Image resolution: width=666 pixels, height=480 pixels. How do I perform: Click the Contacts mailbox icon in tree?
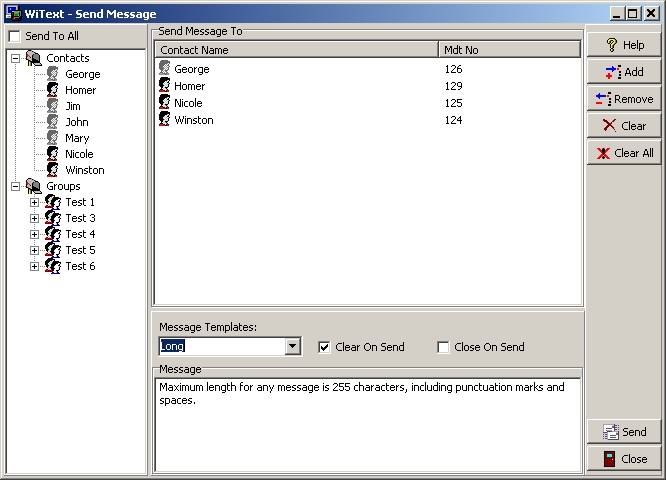[33, 58]
